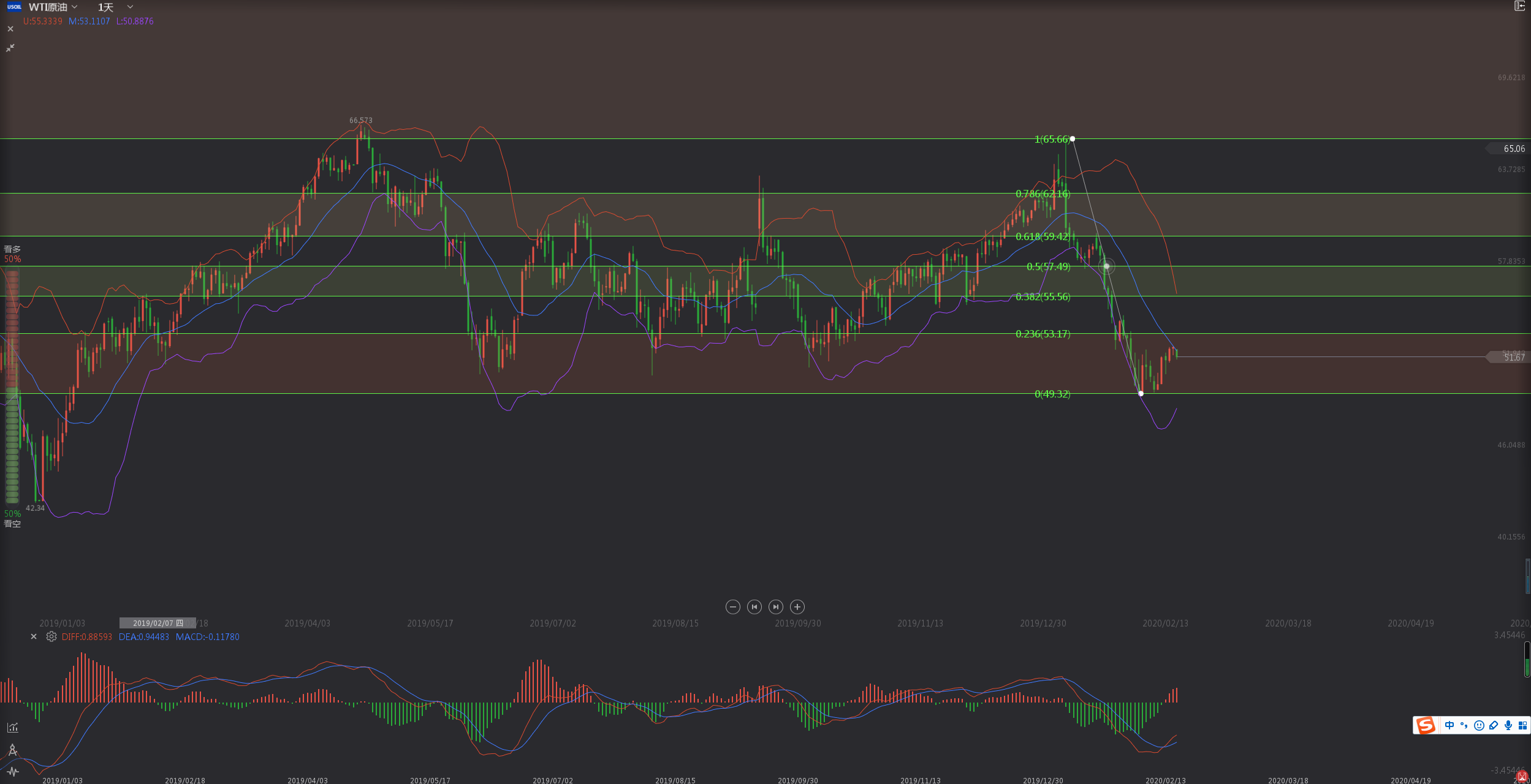The image size is (1531, 784).
Task: Click the Sogou voice input microphone
Action: [1508, 725]
